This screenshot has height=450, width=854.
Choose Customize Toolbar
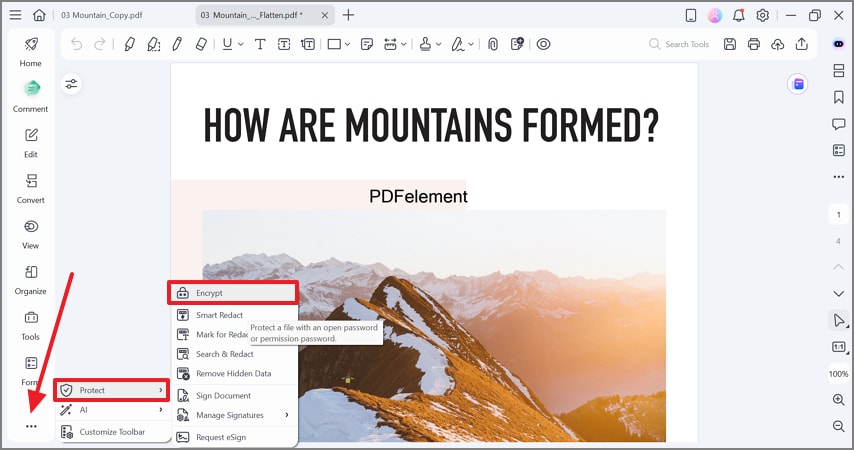pos(112,432)
